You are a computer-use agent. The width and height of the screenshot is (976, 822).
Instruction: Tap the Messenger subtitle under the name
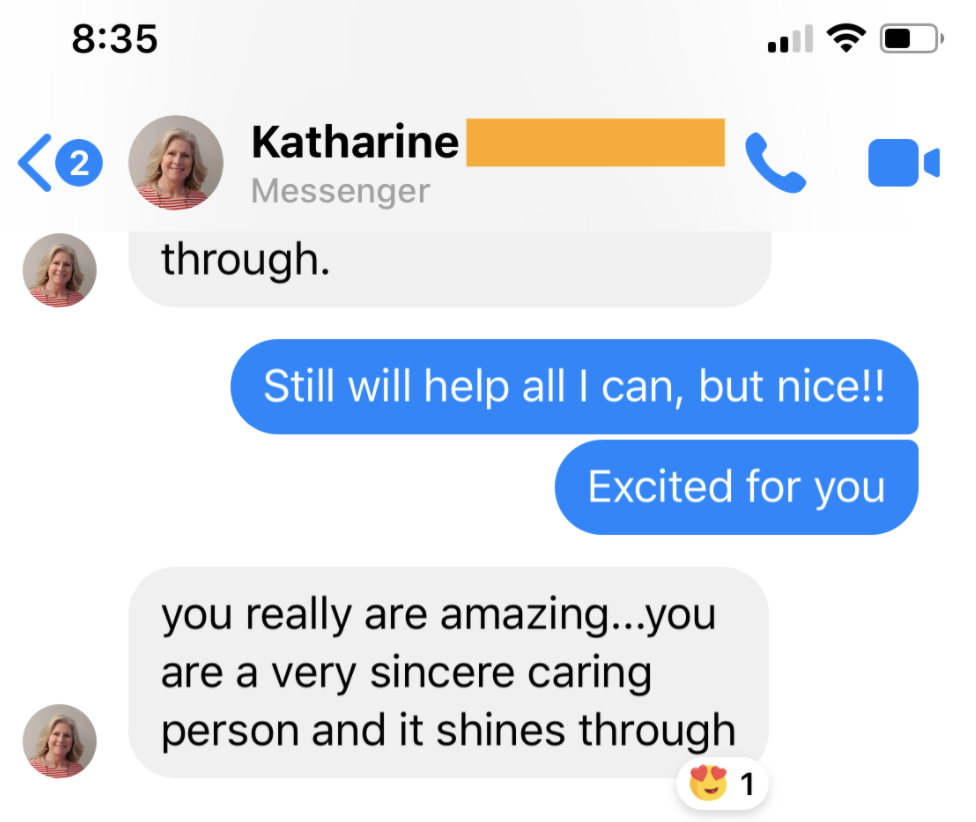click(340, 190)
